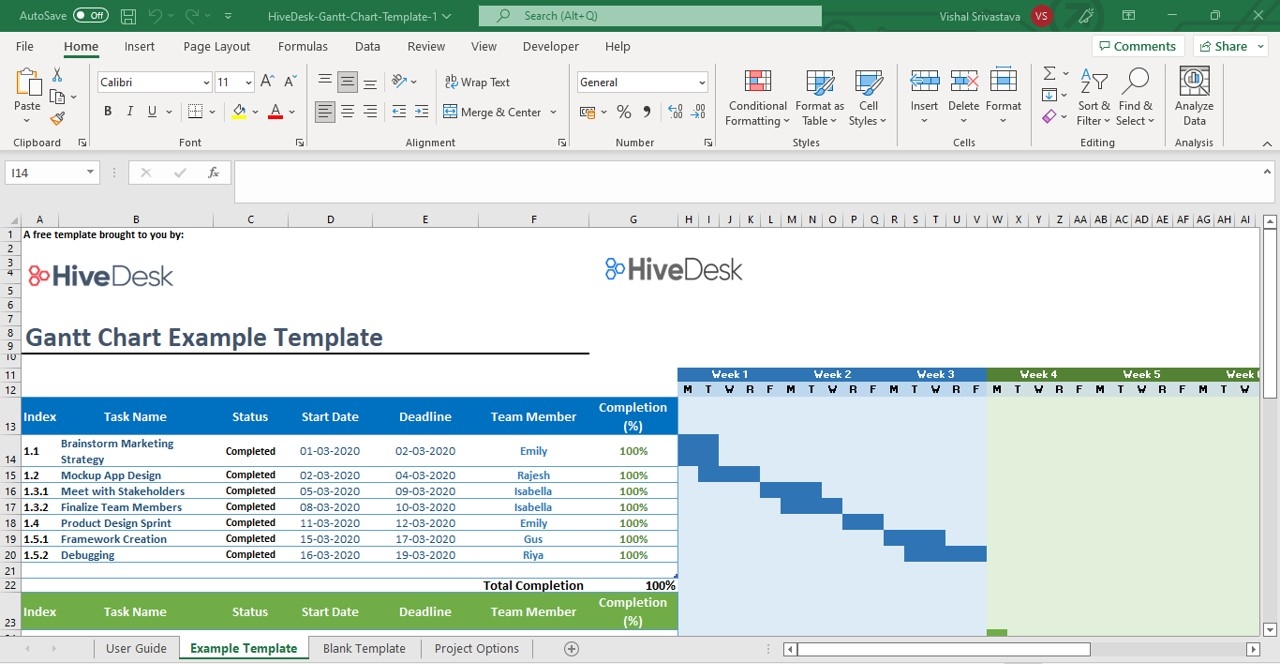
Task: Click the Share button
Action: (1229, 46)
